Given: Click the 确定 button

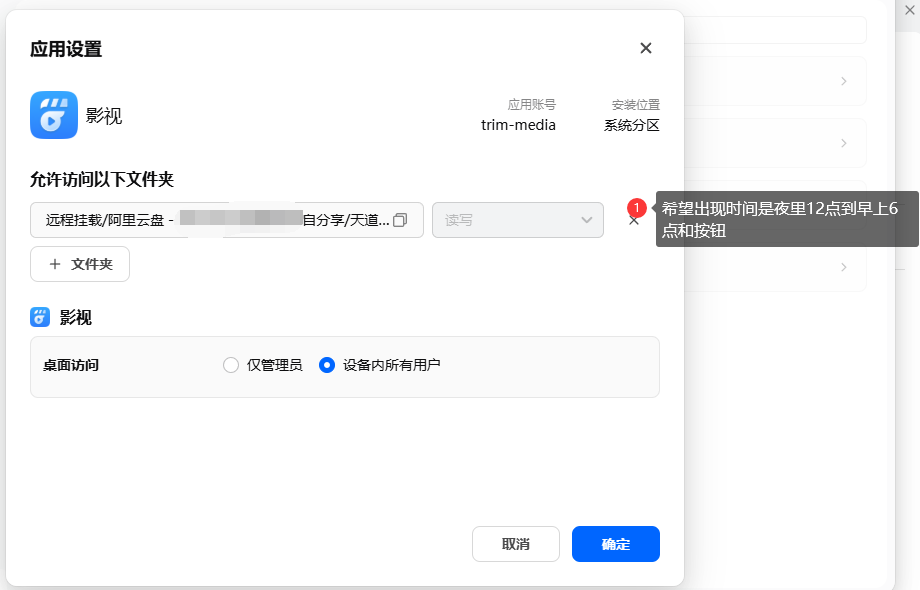Looking at the screenshot, I should (x=615, y=544).
